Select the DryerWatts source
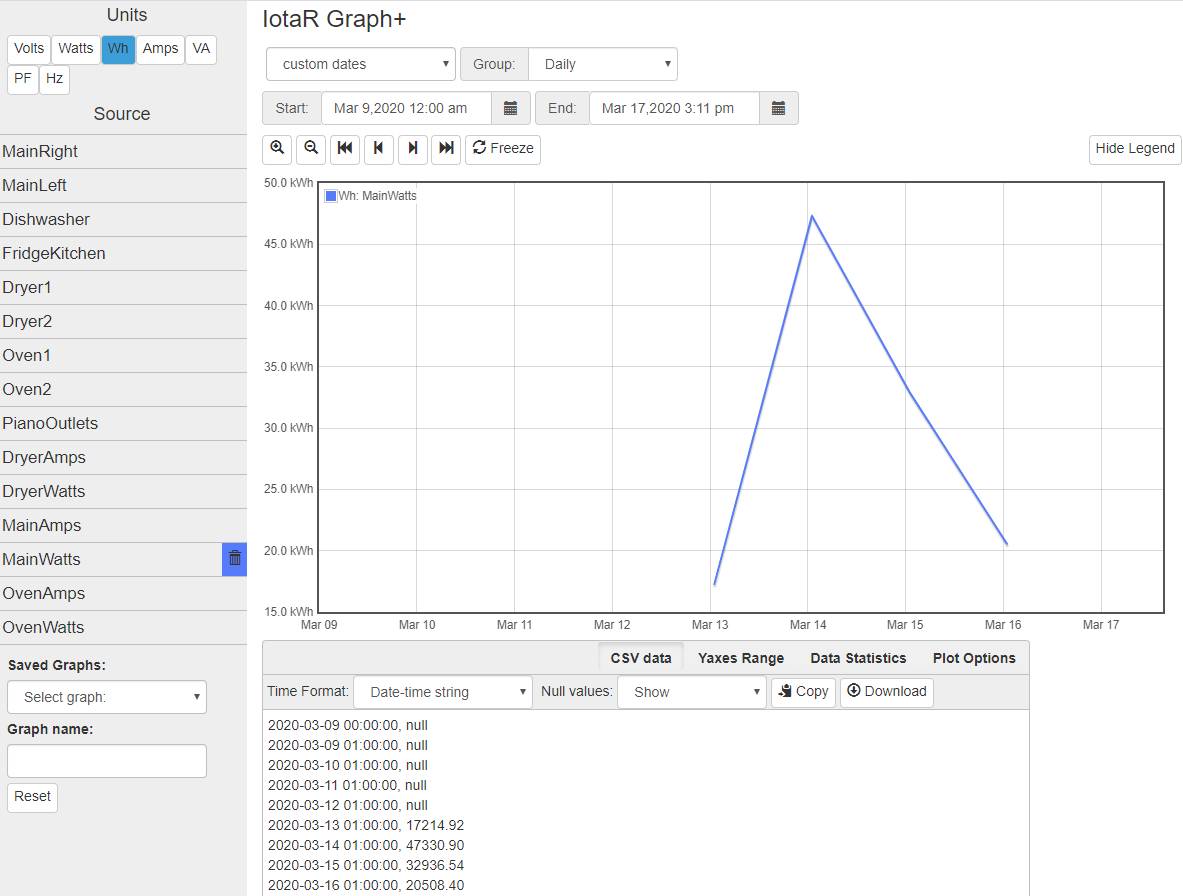 point(124,491)
